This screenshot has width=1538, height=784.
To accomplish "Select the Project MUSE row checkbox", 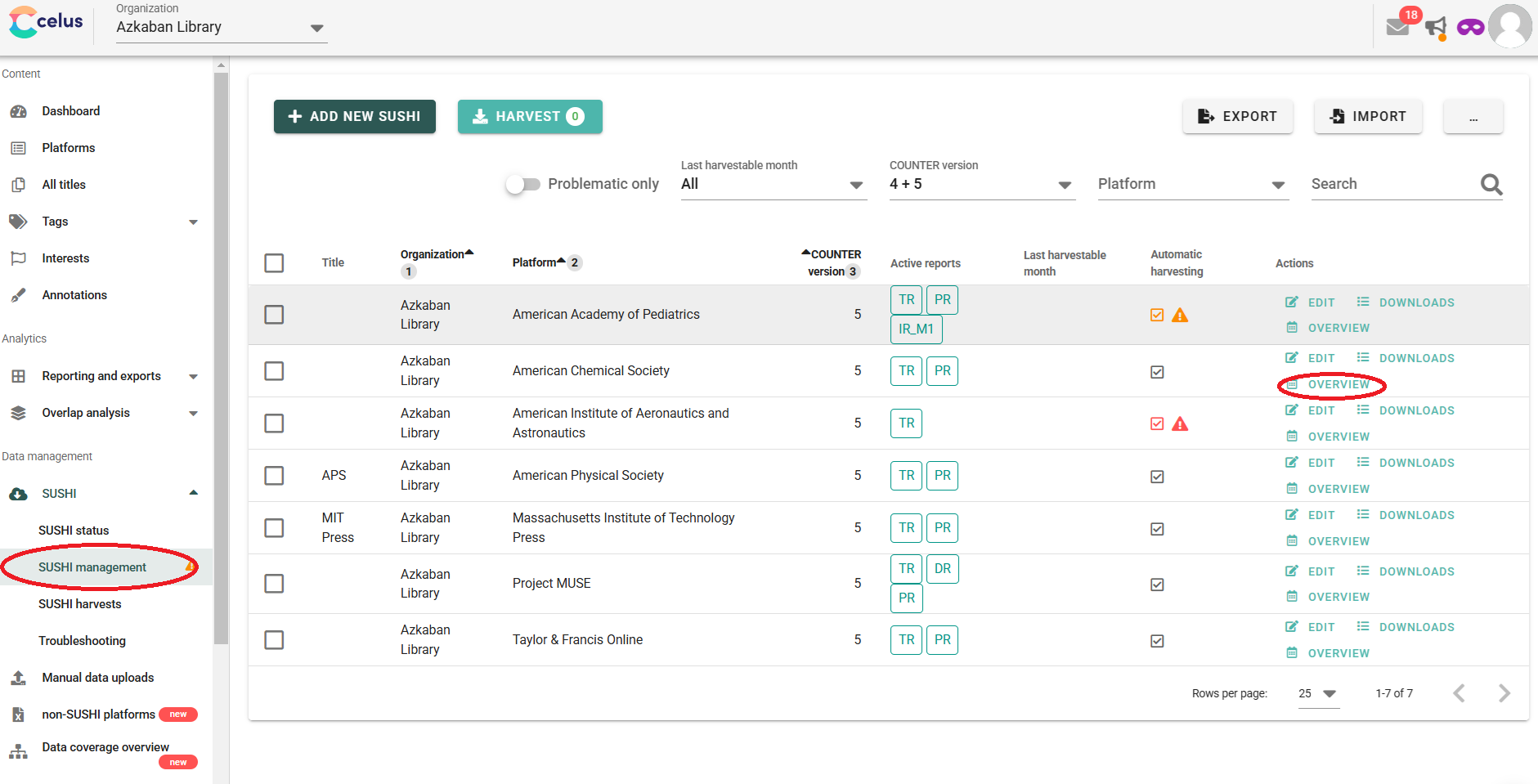I will [275, 584].
